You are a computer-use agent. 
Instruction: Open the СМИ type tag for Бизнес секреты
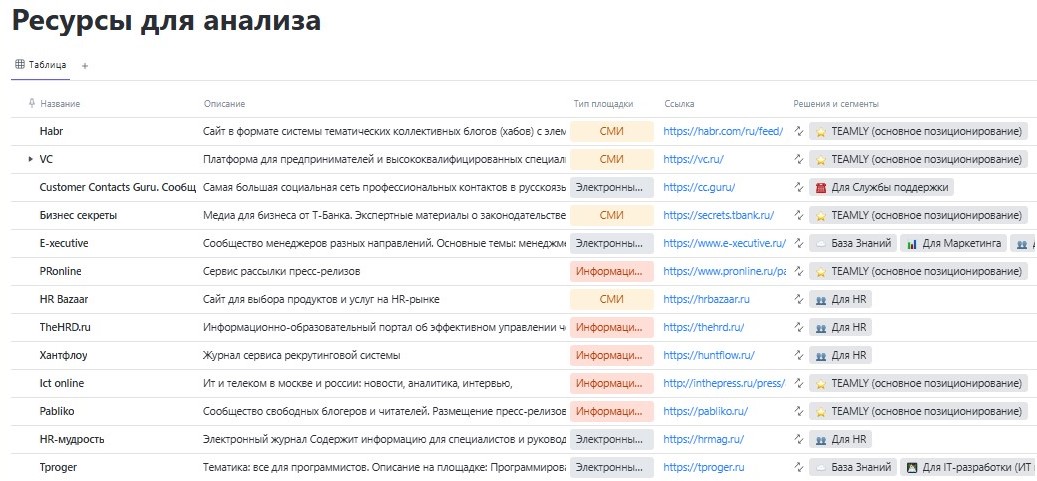pyautogui.click(x=611, y=215)
